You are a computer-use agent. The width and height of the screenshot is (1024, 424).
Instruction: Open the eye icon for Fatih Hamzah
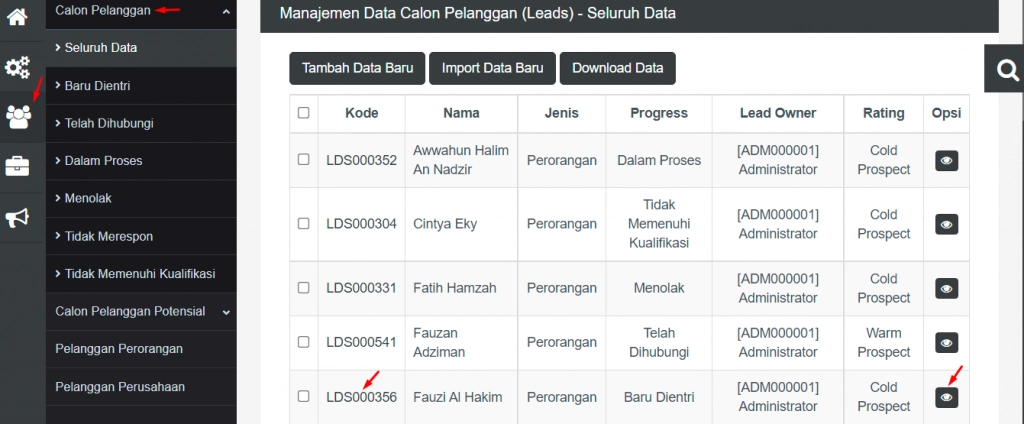[x=946, y=288]
